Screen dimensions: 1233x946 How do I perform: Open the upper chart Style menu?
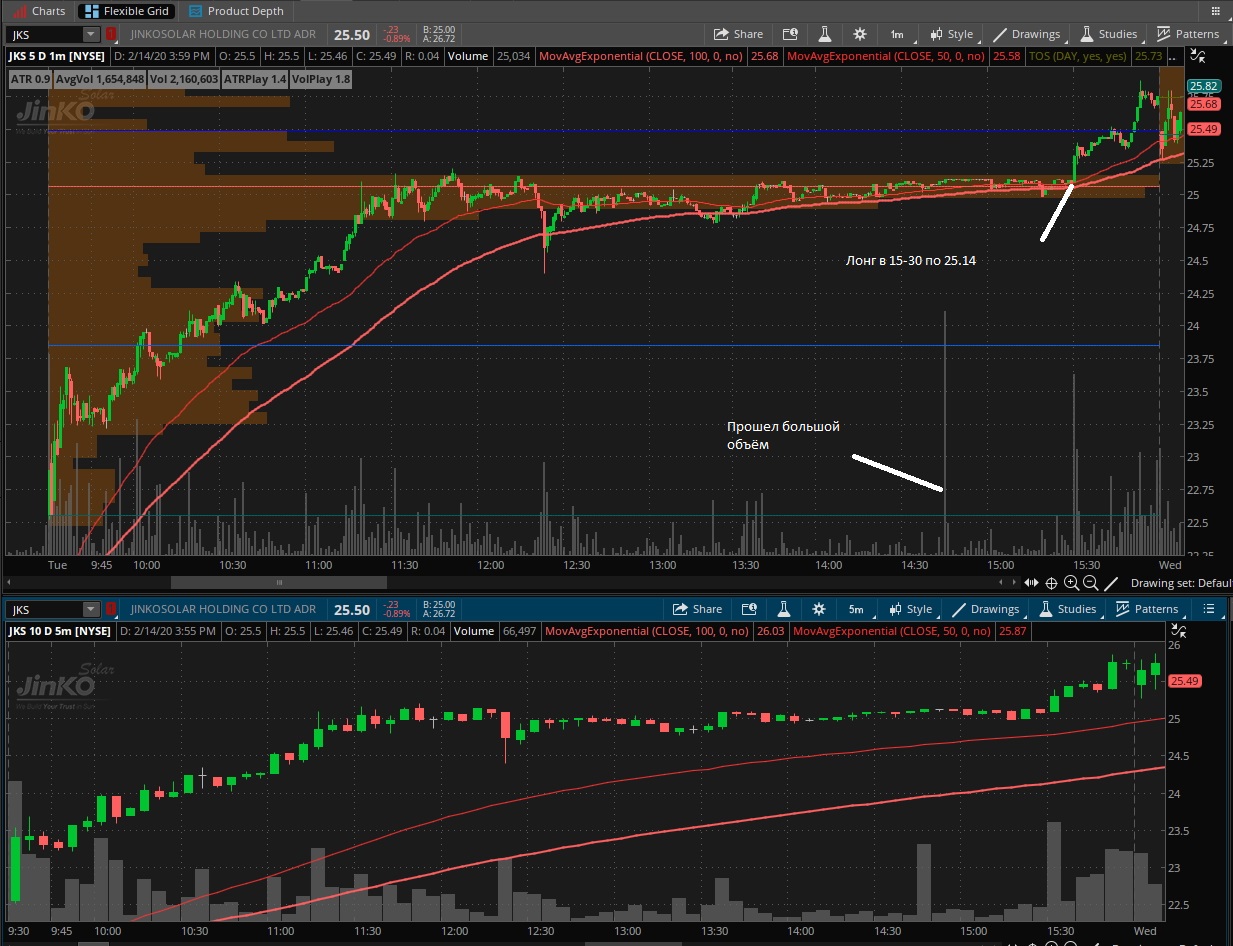point(951,34)
